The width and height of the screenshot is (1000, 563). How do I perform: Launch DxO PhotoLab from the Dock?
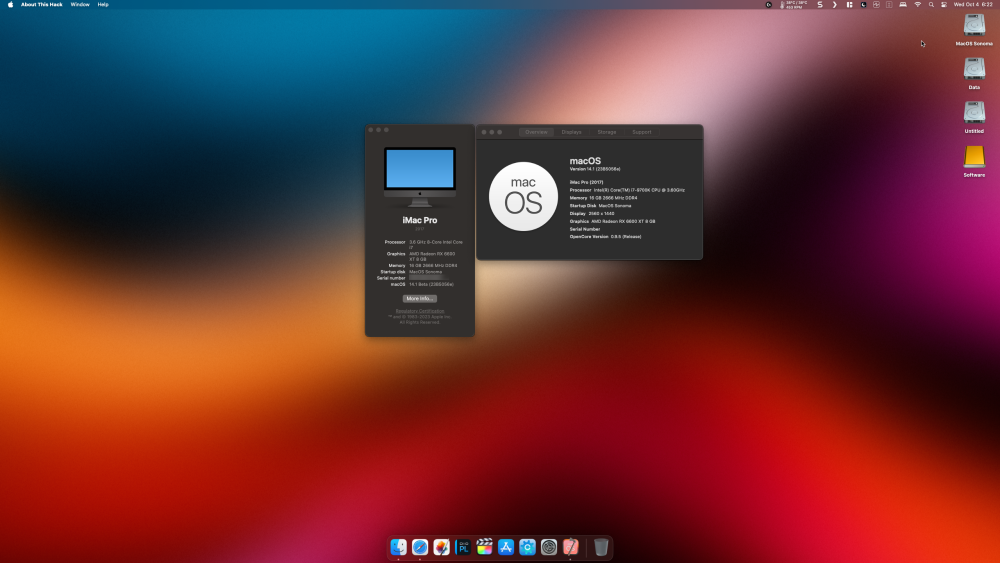point(463,547)
